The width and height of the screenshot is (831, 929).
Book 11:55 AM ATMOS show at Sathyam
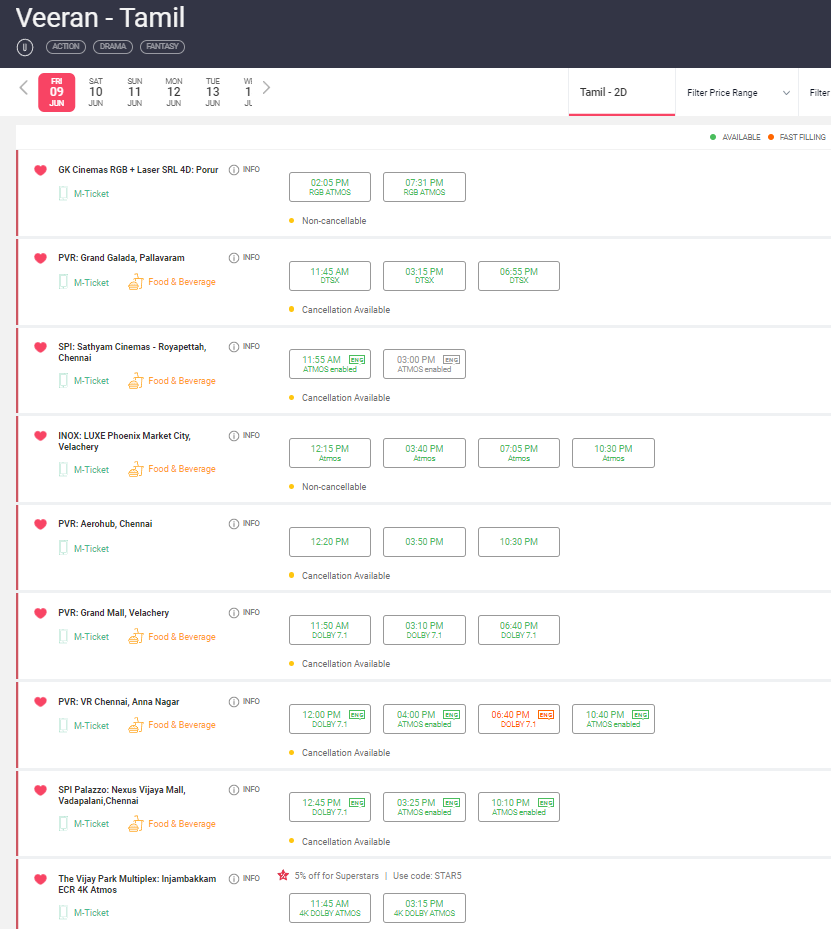point(330,364)
